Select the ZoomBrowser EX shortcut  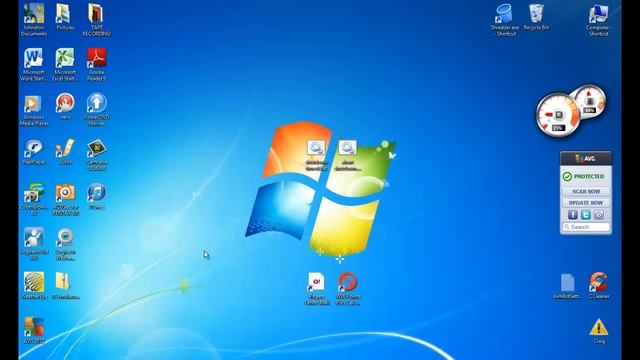33,200
